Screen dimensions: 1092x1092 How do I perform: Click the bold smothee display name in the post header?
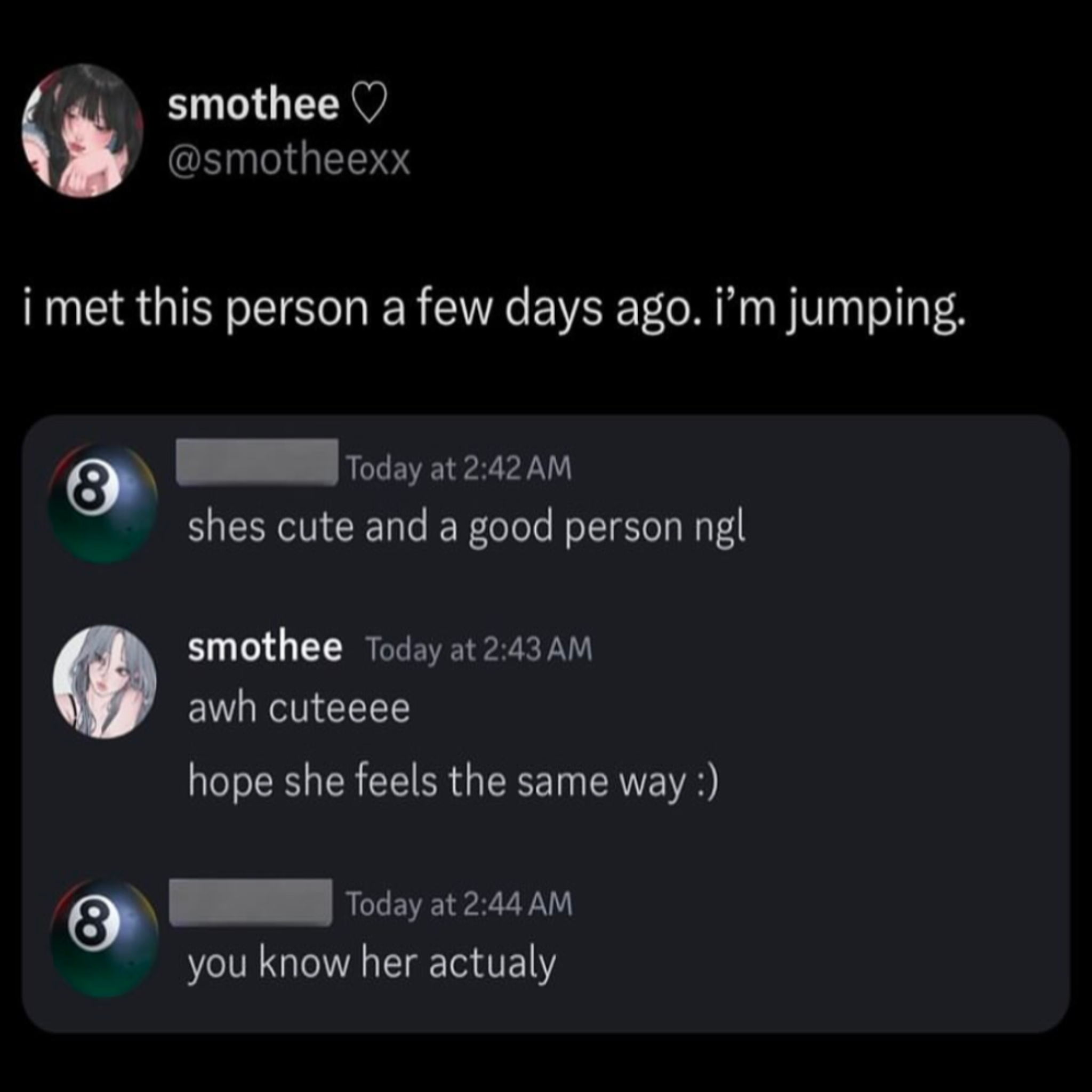pos(253,105)
